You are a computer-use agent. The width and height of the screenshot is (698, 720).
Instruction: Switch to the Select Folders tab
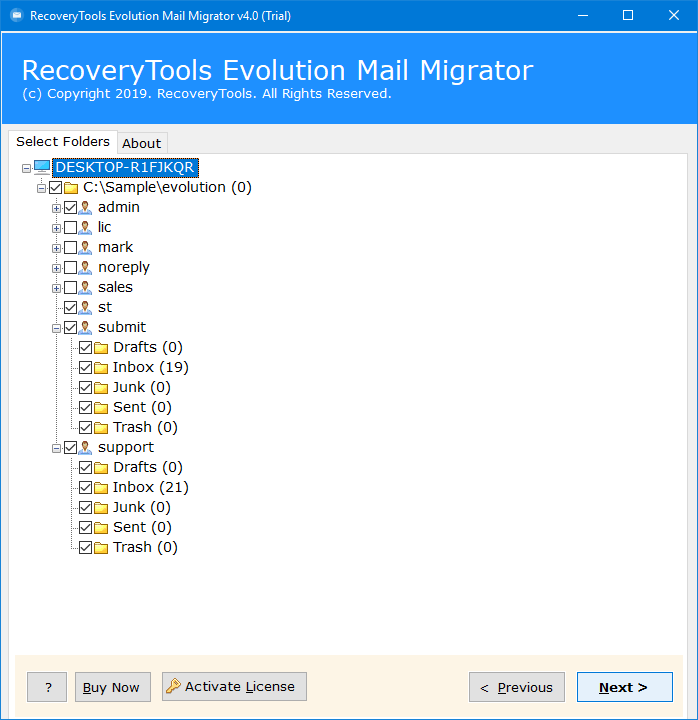click(63, 141)
